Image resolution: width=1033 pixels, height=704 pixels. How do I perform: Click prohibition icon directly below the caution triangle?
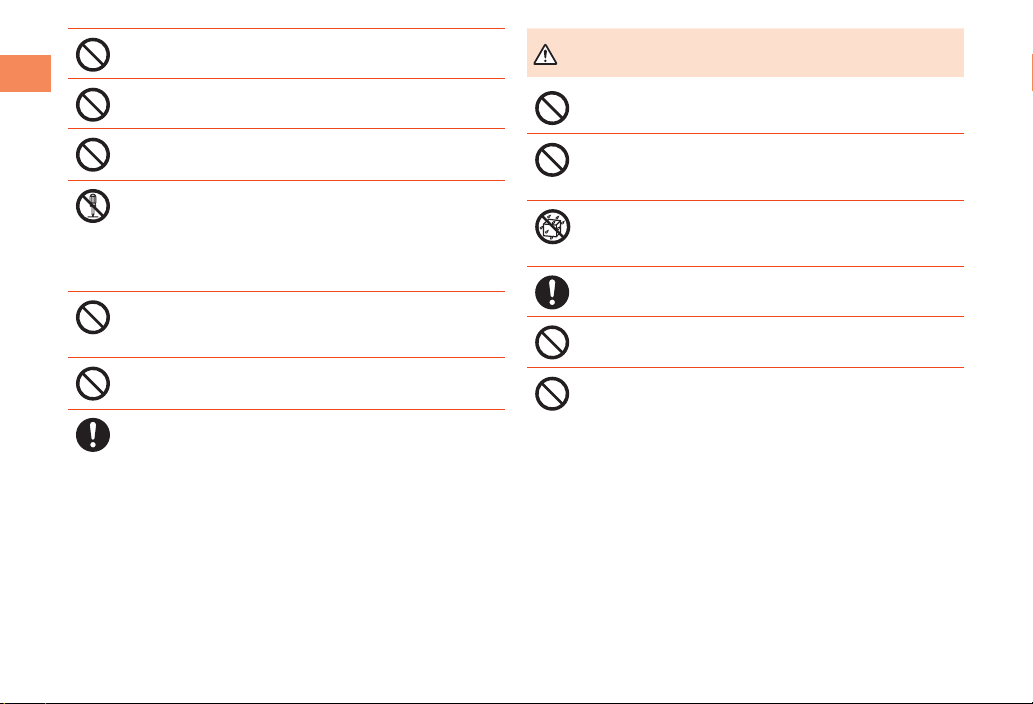tap(551, 108)
